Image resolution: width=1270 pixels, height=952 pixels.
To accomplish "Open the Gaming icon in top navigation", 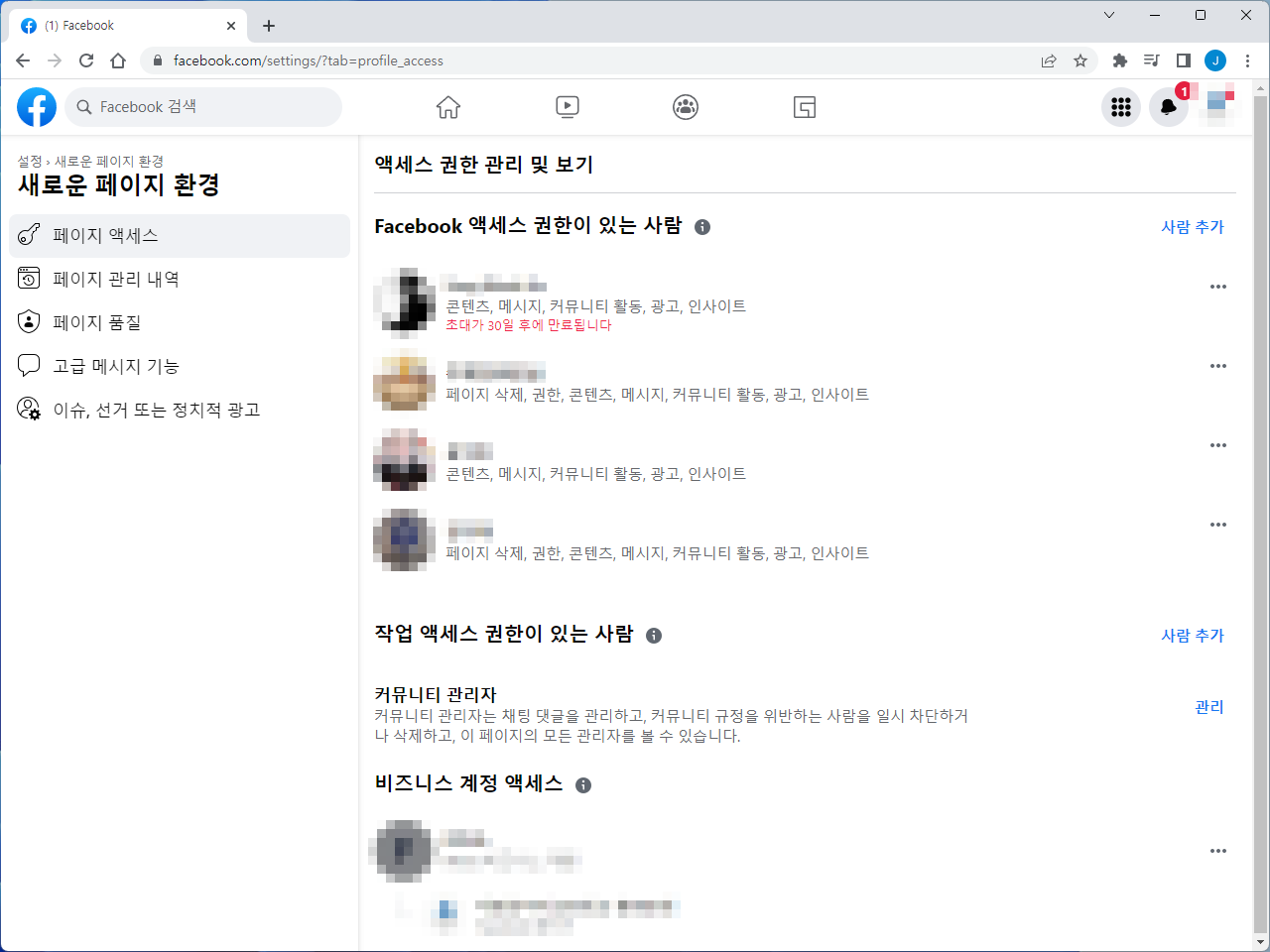I will 805,107.
